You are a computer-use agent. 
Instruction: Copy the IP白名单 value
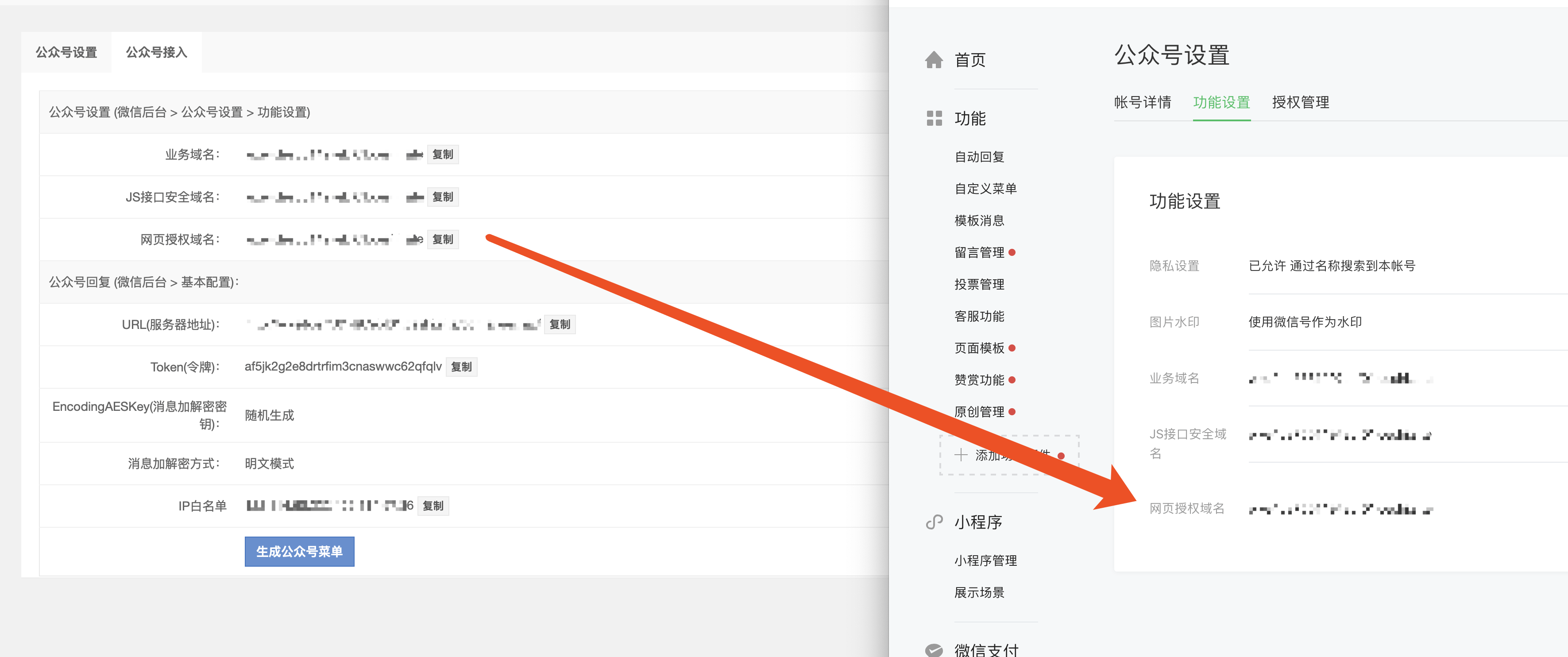[x=433, y=506]
